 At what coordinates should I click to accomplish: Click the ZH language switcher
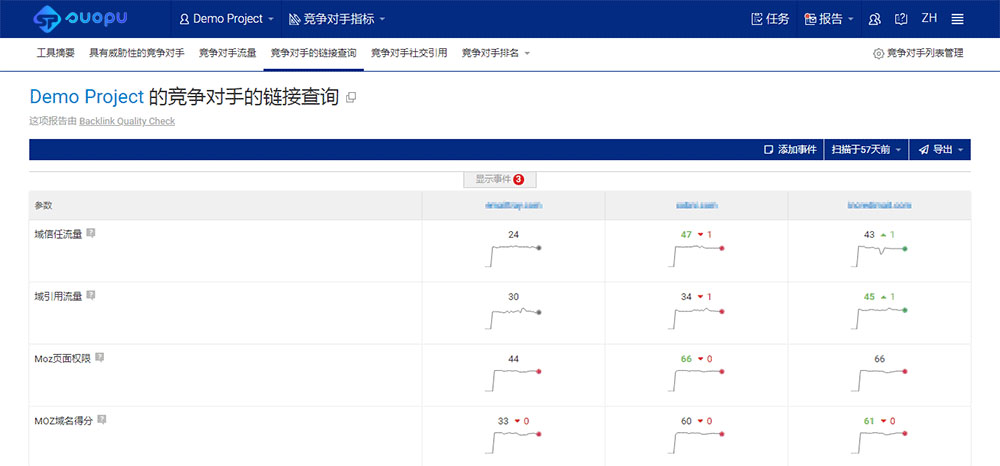point(929,18)
